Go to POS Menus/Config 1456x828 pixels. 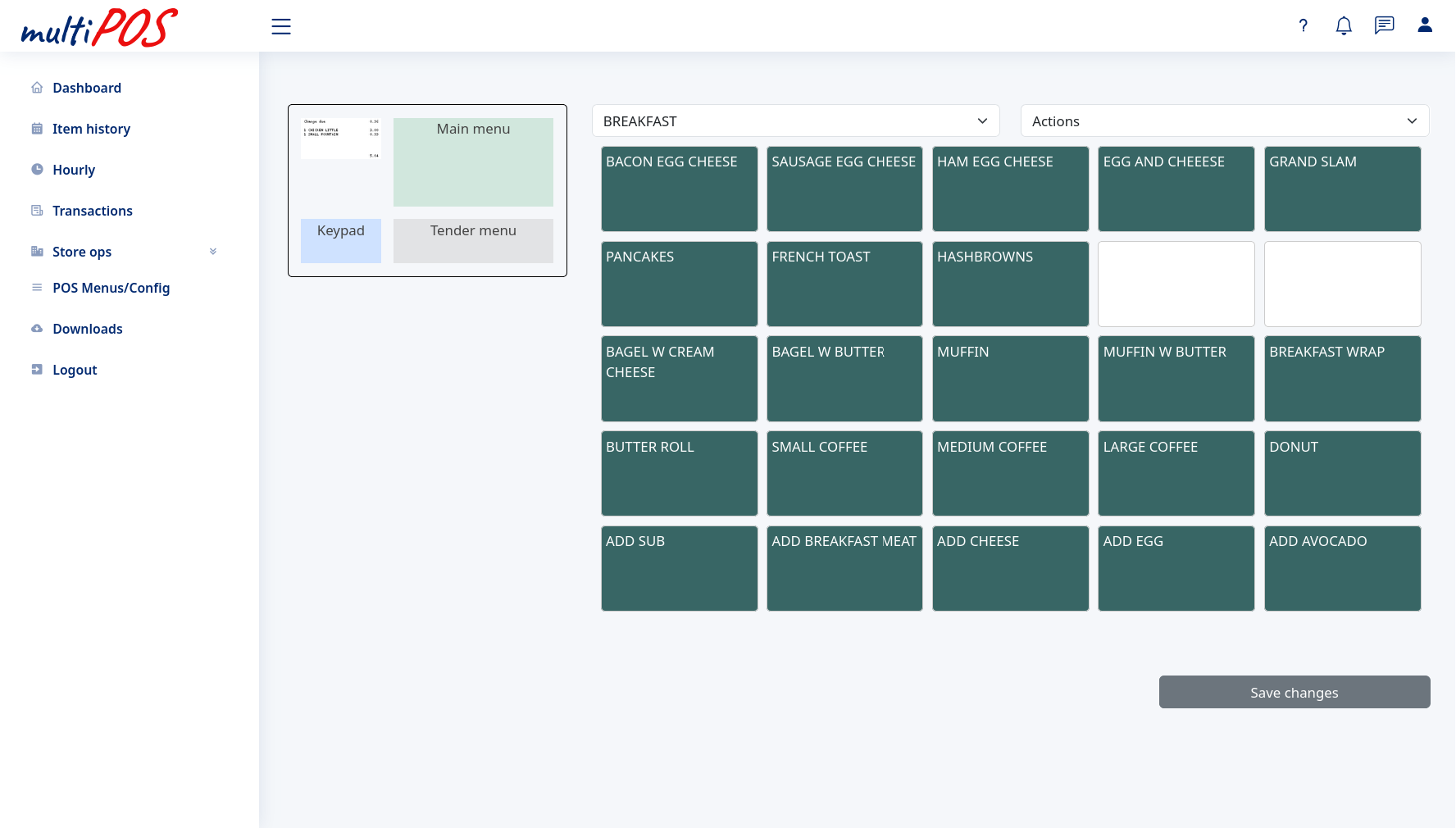[x=111, y=288]
